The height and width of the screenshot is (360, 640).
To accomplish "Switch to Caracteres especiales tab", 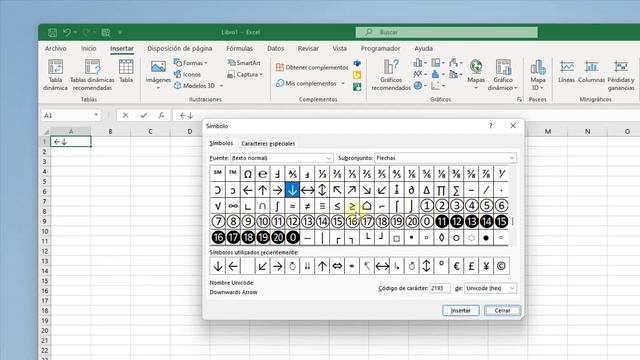I will point(268,144).
